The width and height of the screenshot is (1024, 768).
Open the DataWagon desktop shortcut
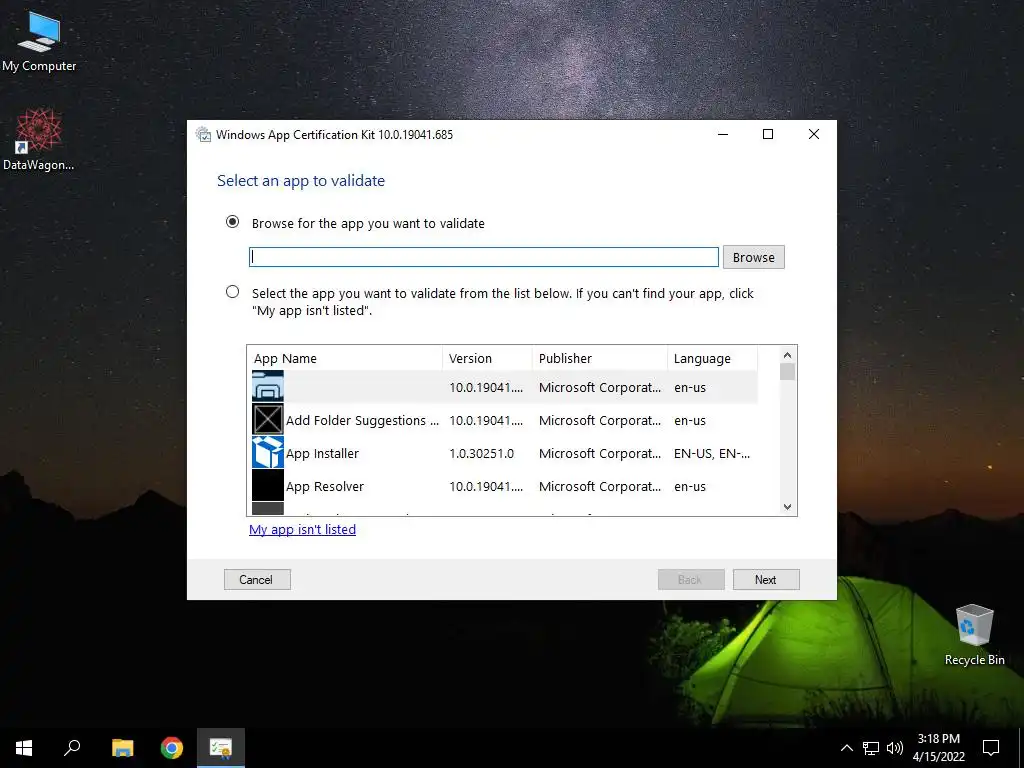tap(39, 140)
